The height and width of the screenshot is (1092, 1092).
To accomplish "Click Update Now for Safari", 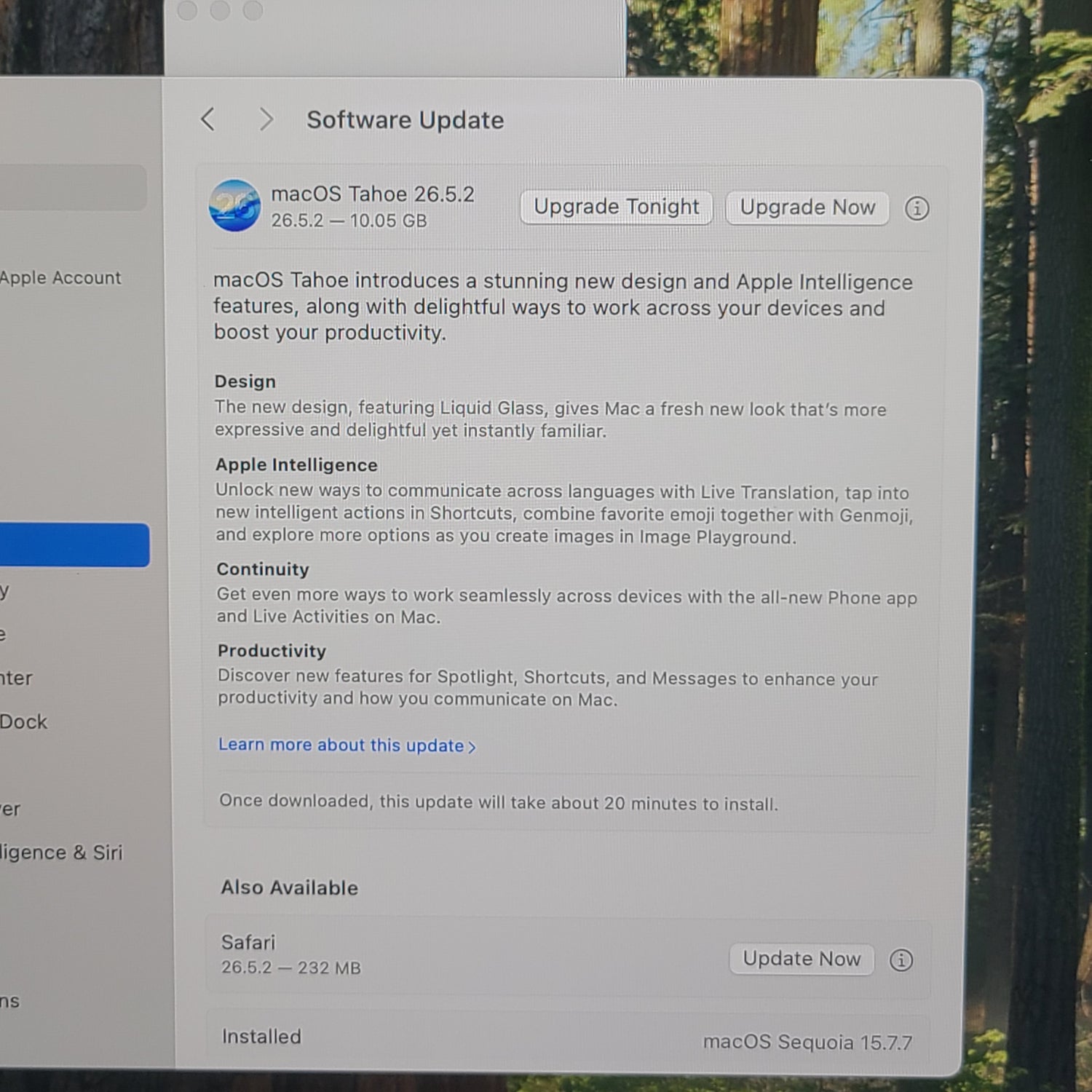I will (x=802, y=960).
